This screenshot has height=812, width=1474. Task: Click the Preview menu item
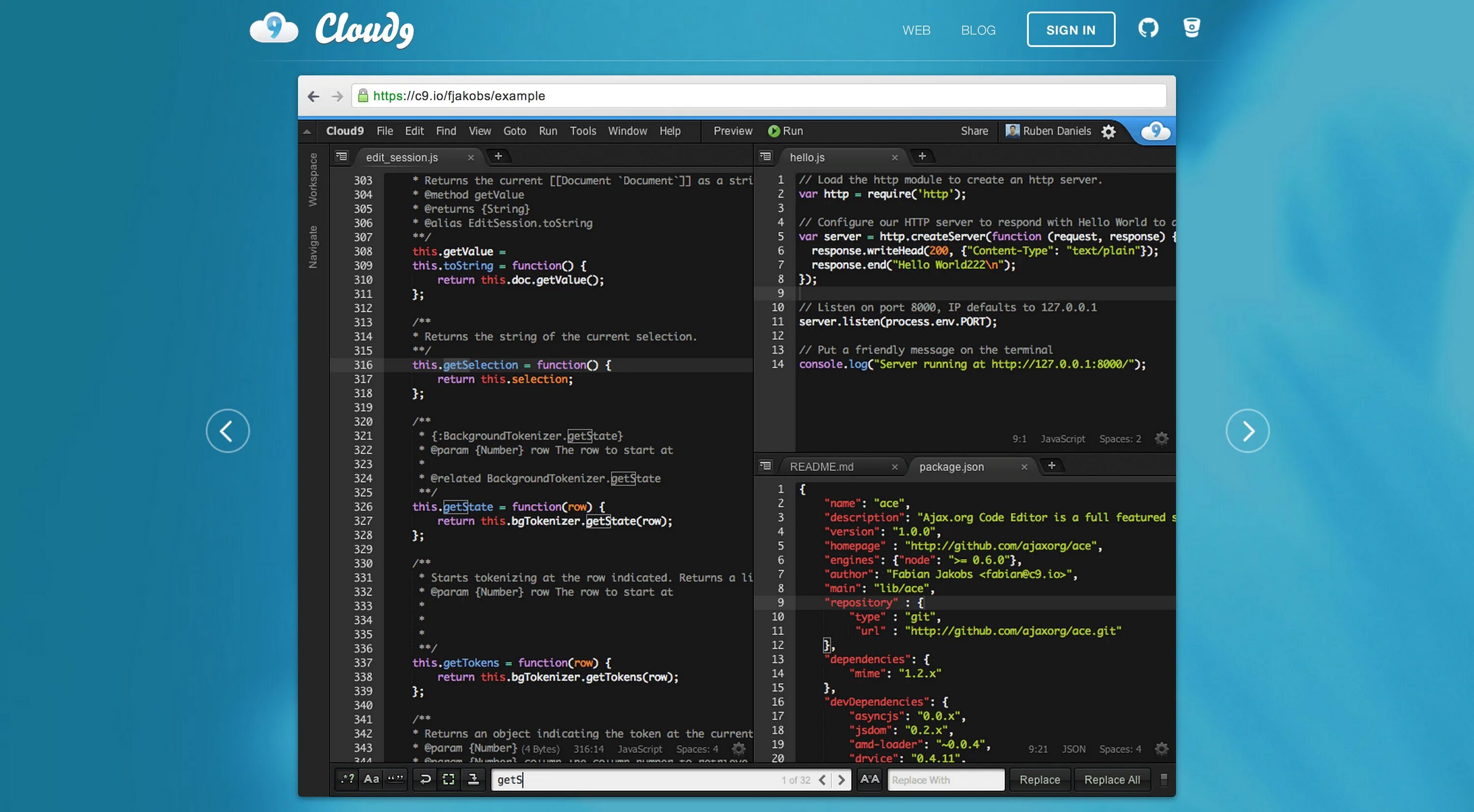[733, 130]
